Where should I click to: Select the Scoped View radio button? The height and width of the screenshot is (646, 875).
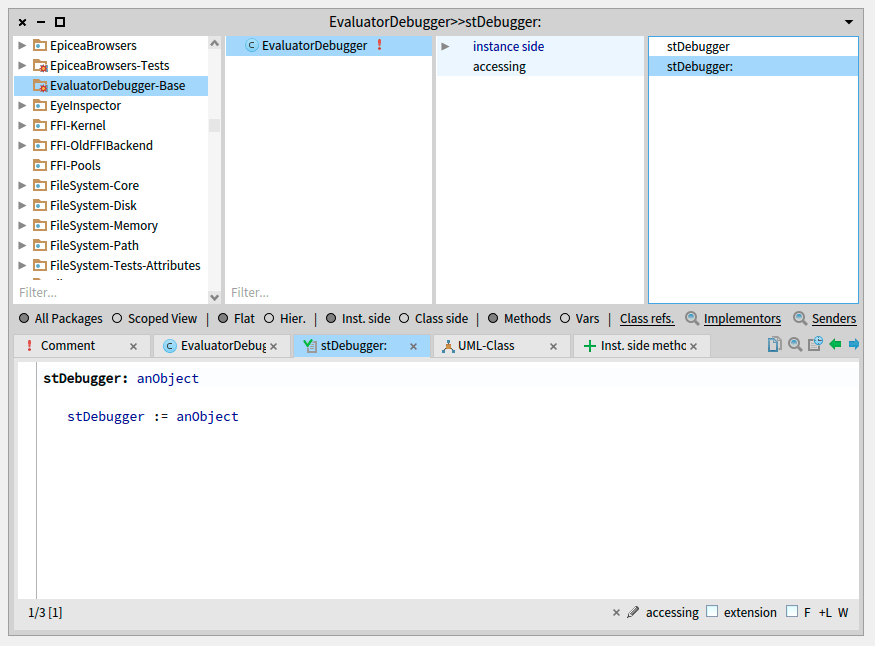tap(117, 319)
